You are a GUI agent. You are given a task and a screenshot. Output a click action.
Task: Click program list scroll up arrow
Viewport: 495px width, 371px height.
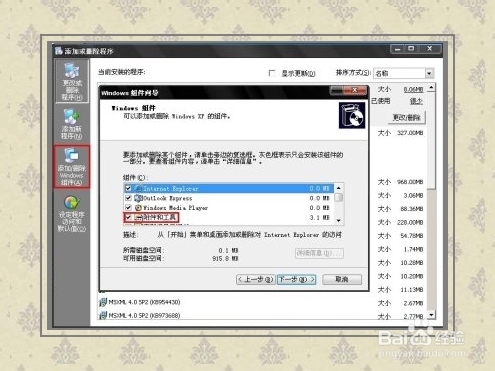(431, 88)
